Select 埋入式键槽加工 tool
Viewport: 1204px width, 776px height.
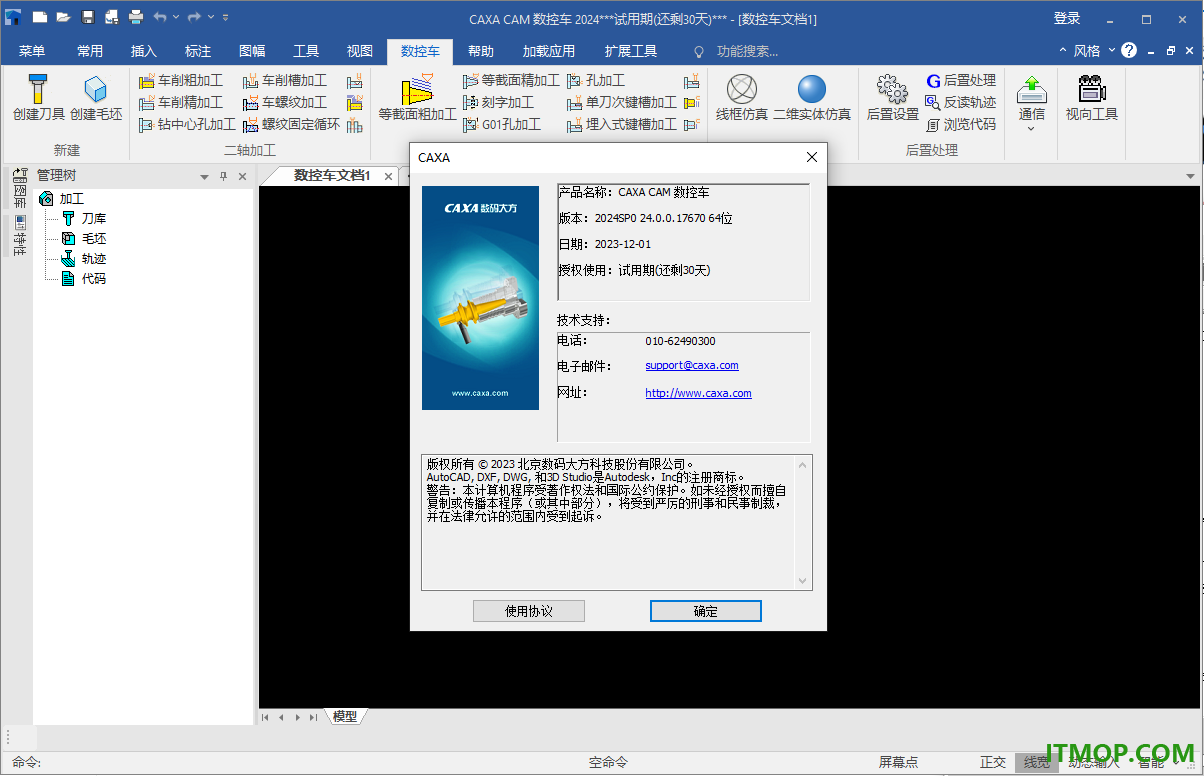[x=622, y=124]
